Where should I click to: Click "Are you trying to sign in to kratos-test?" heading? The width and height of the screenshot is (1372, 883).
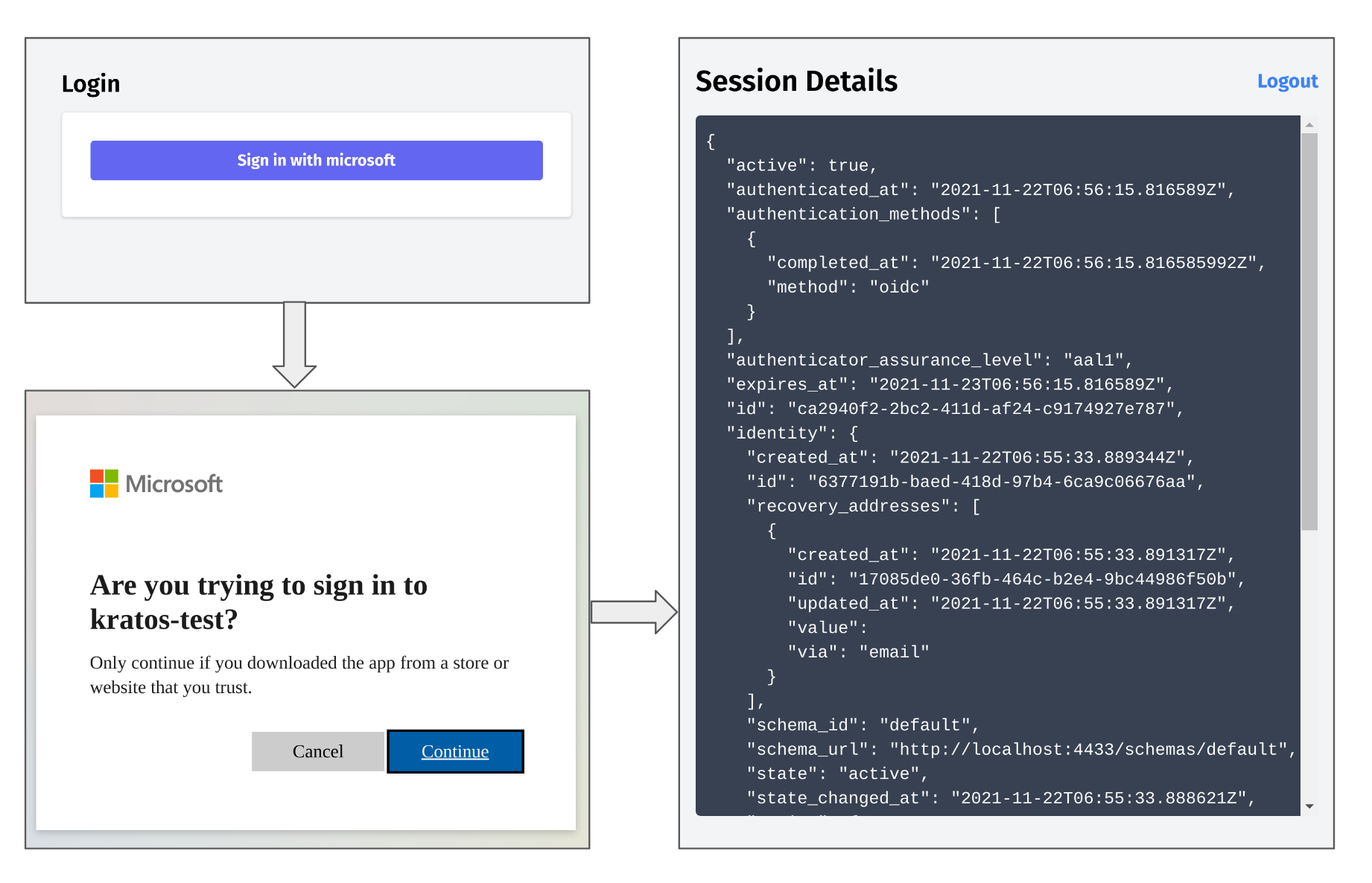pyautogui.click(x=258, y=602)
